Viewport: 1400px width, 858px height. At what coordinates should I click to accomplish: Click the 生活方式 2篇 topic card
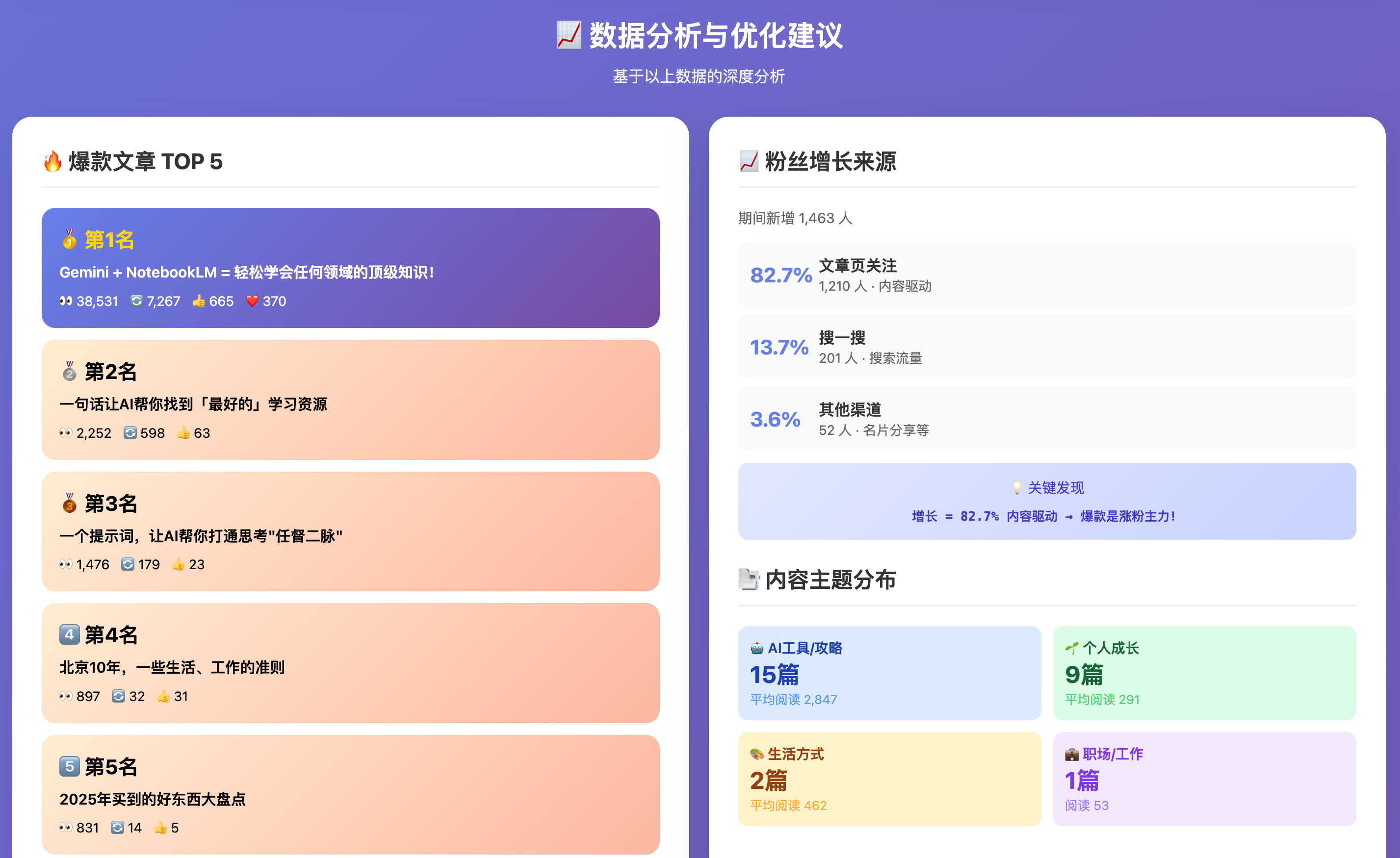889,779
